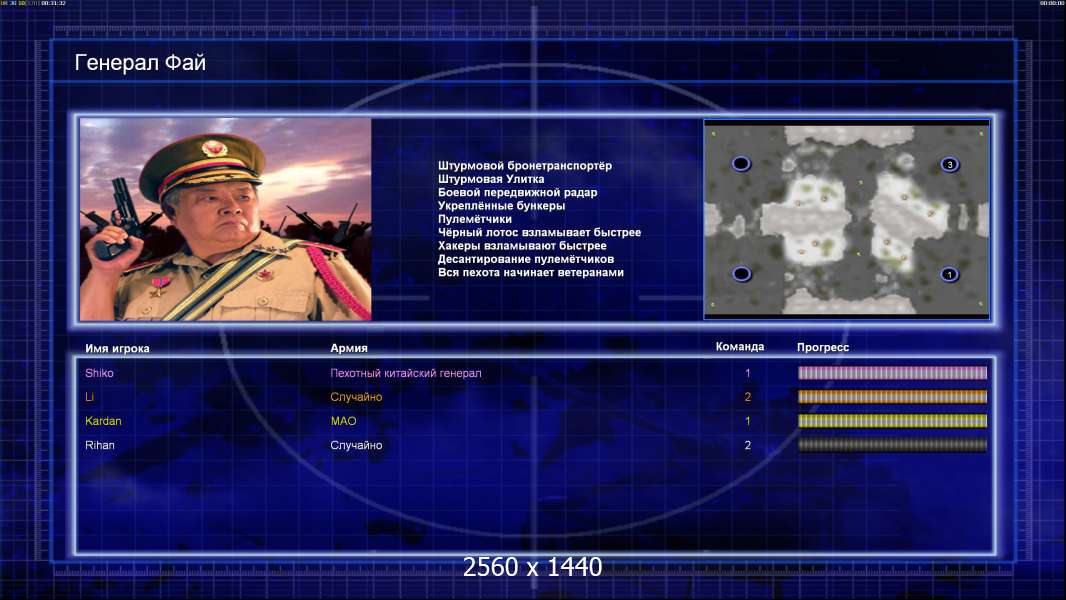
Task: Click Li's team number 2
Action: click(x=747, y=397)
